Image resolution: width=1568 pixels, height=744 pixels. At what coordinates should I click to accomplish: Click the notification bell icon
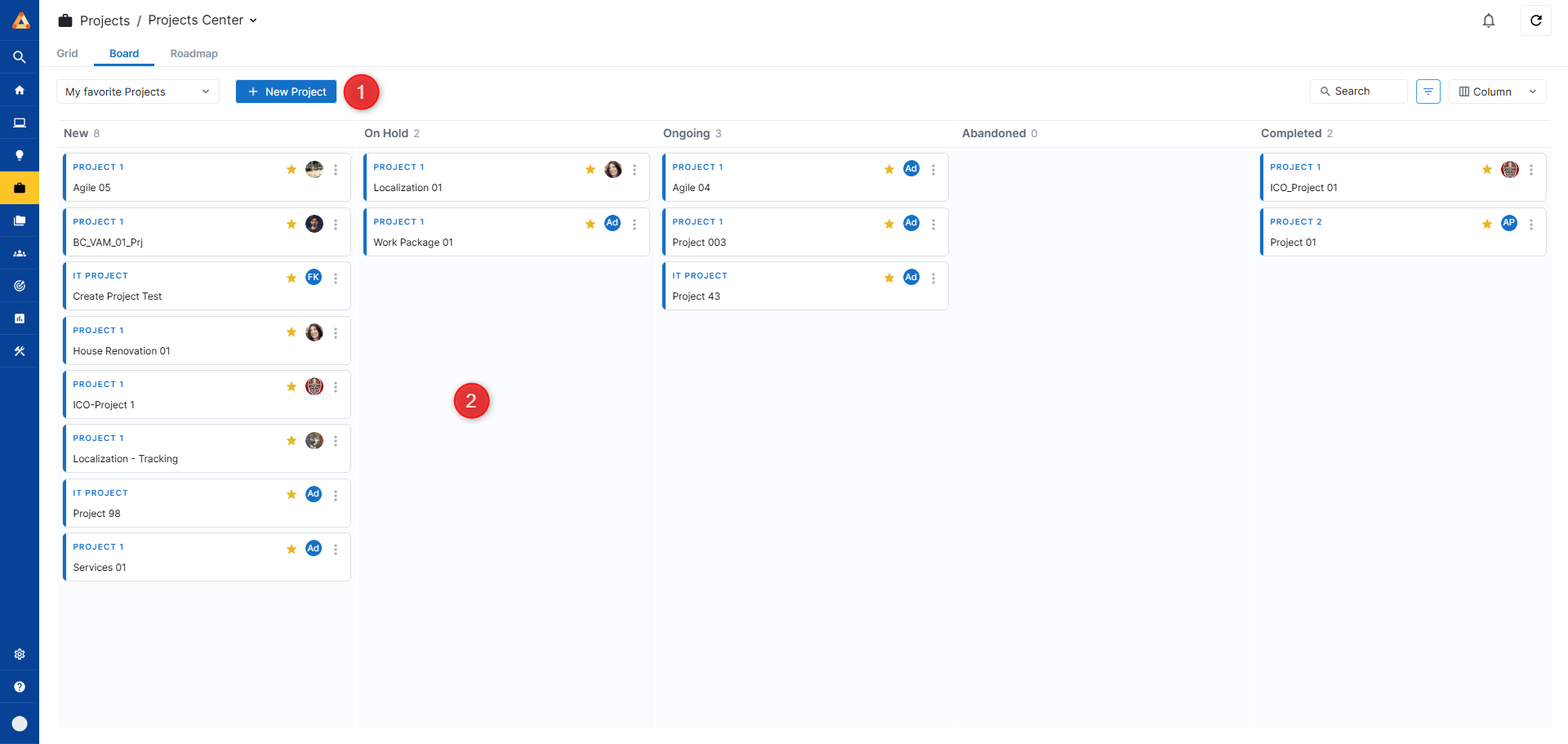pos(1489,20)
